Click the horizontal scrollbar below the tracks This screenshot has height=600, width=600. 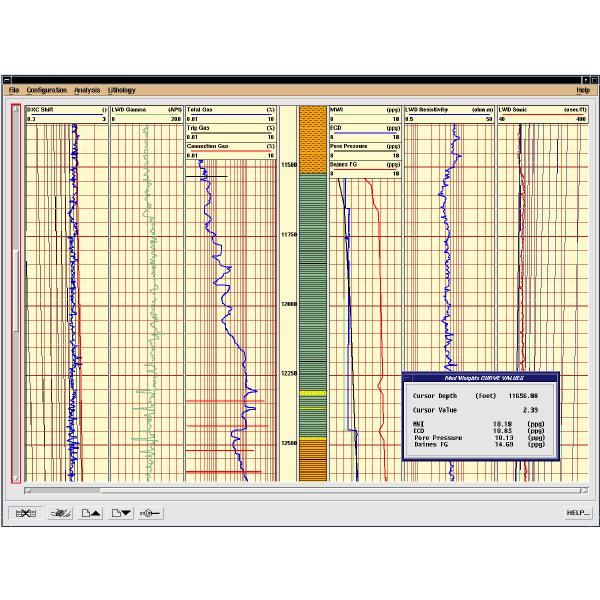[300, 490]
